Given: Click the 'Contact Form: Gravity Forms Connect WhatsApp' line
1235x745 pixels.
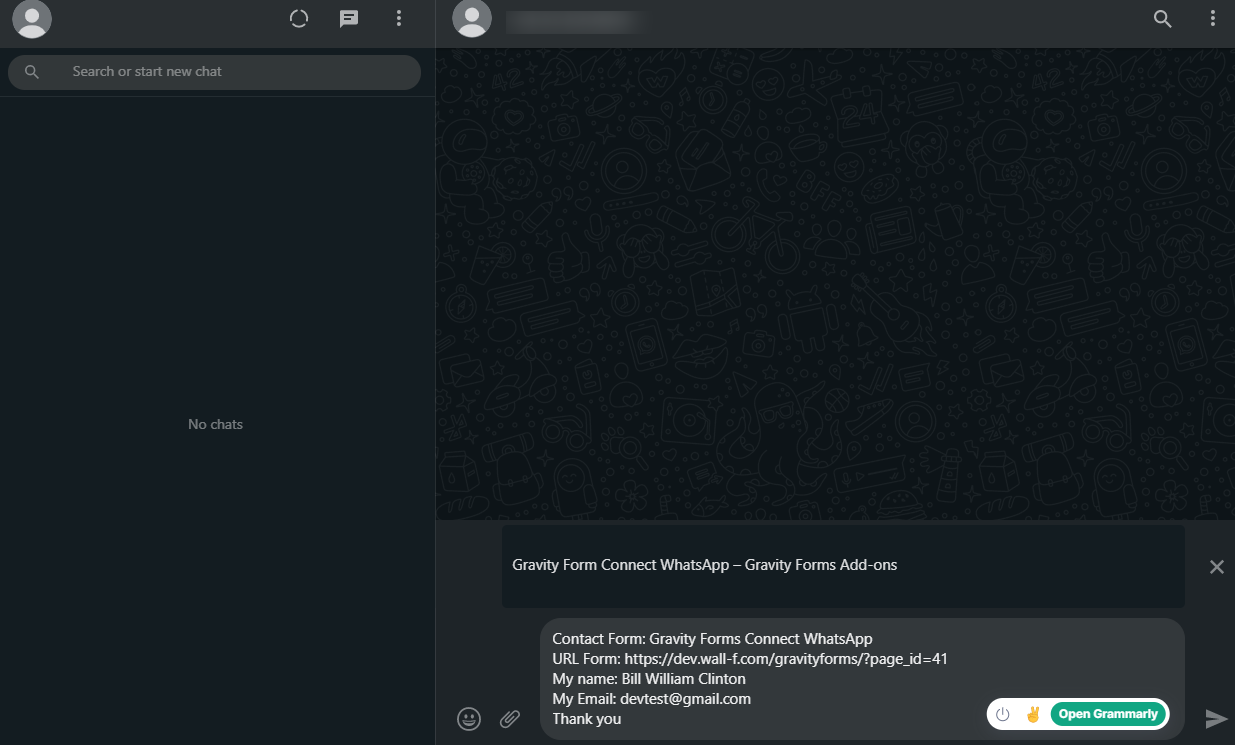Looking at the screenshot, I should pyautogui.click(x=712, y=639).
